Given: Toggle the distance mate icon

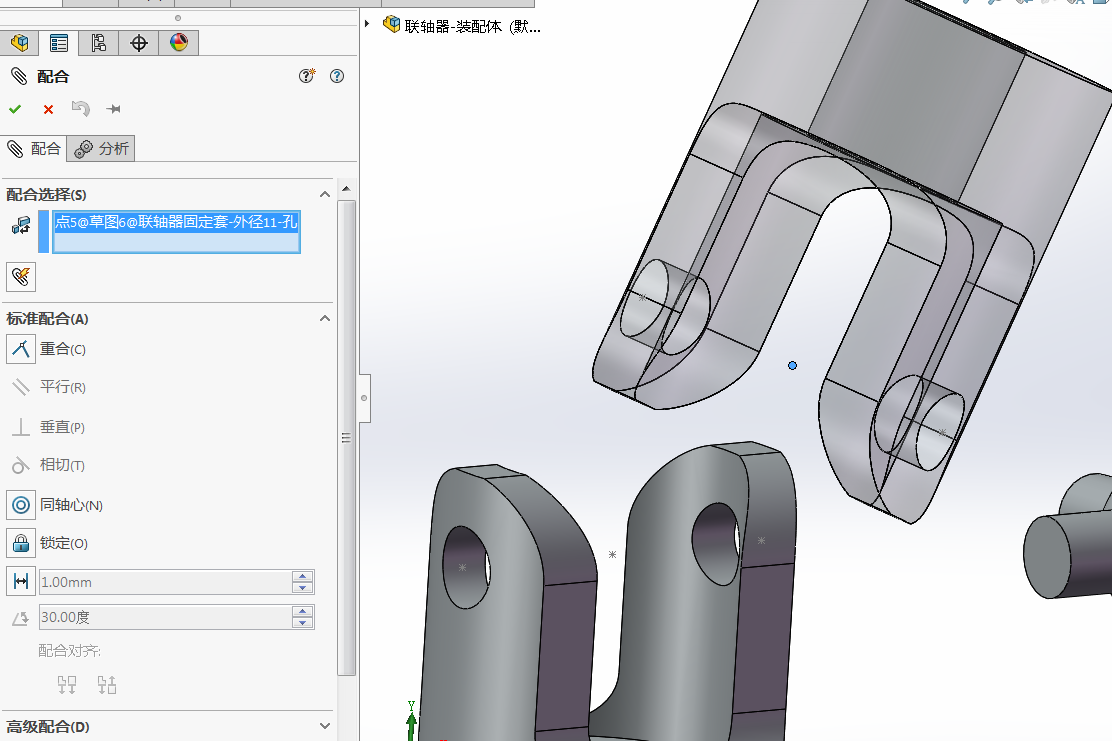Looking at the screenshot, I should [x=21, y=581].
